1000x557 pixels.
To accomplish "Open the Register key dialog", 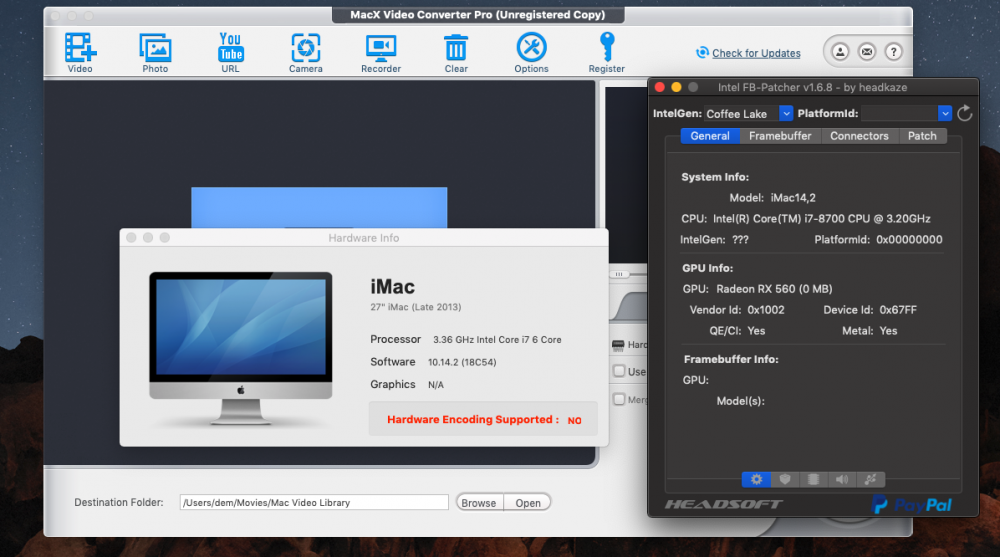I will coord(607,52).
